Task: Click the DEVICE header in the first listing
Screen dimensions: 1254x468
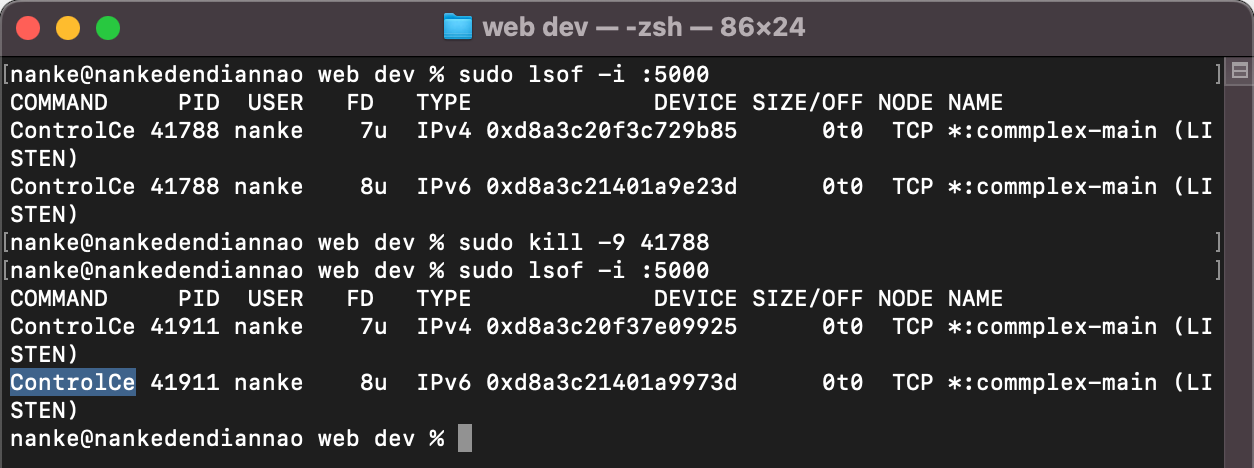Action: click(x=695, y=102)
